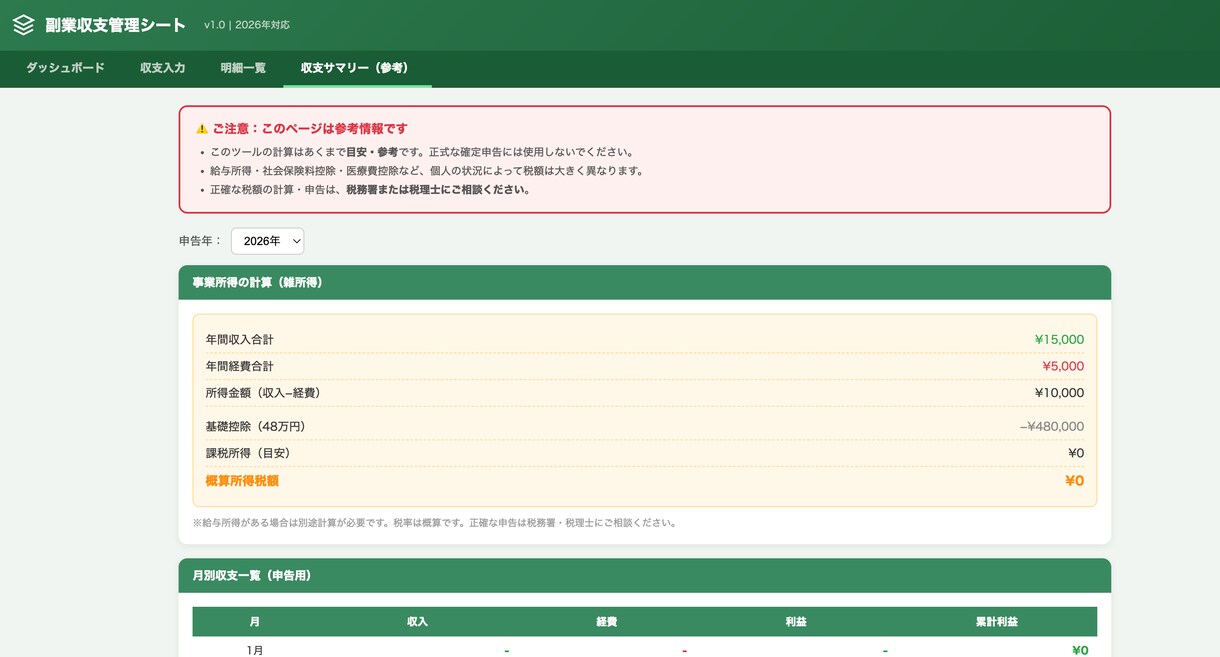Click the 基礎控除（48万円） label
The image size is (1220, 657).
point(255,427)
